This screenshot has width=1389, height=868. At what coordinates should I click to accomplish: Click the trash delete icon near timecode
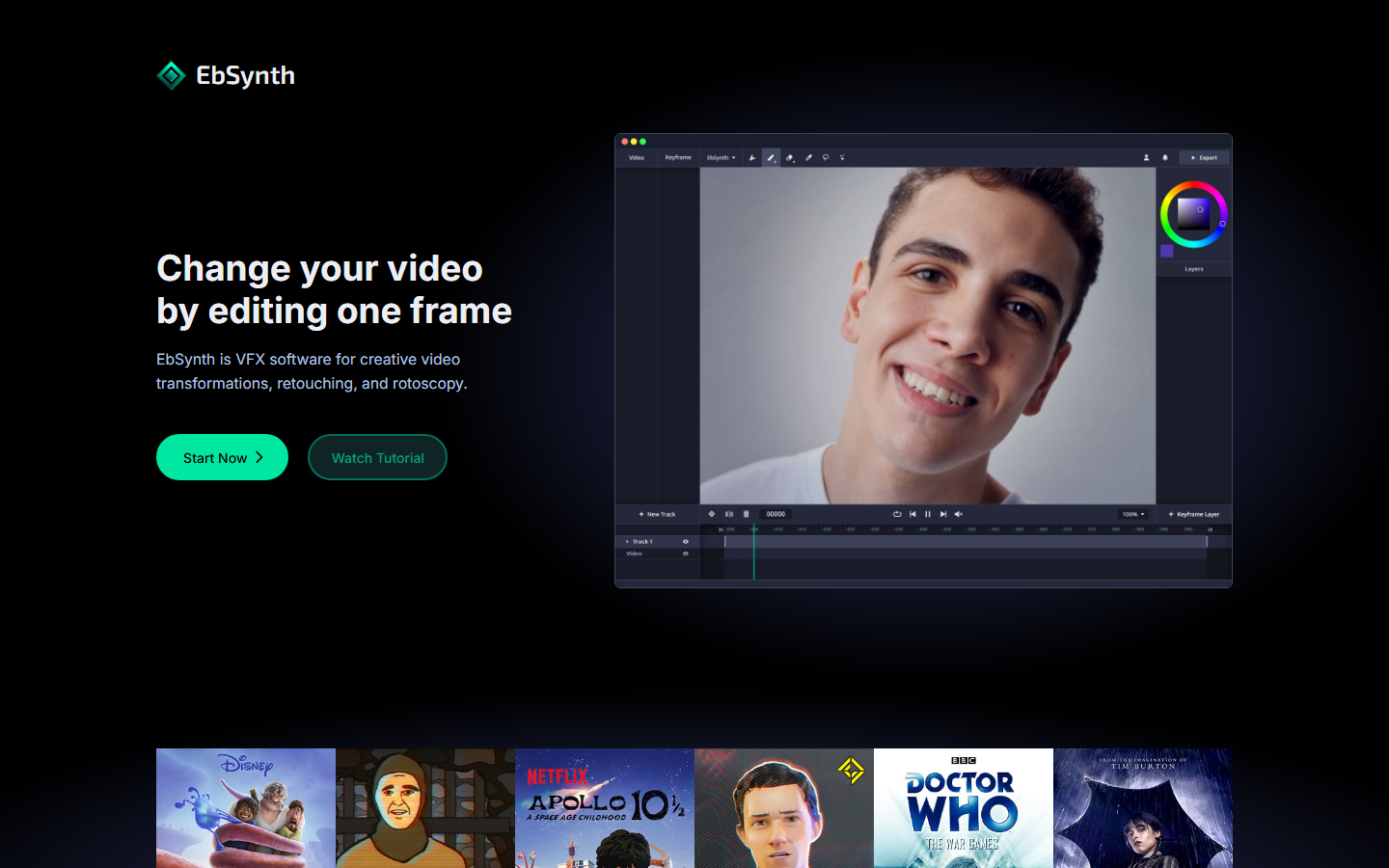746,514
